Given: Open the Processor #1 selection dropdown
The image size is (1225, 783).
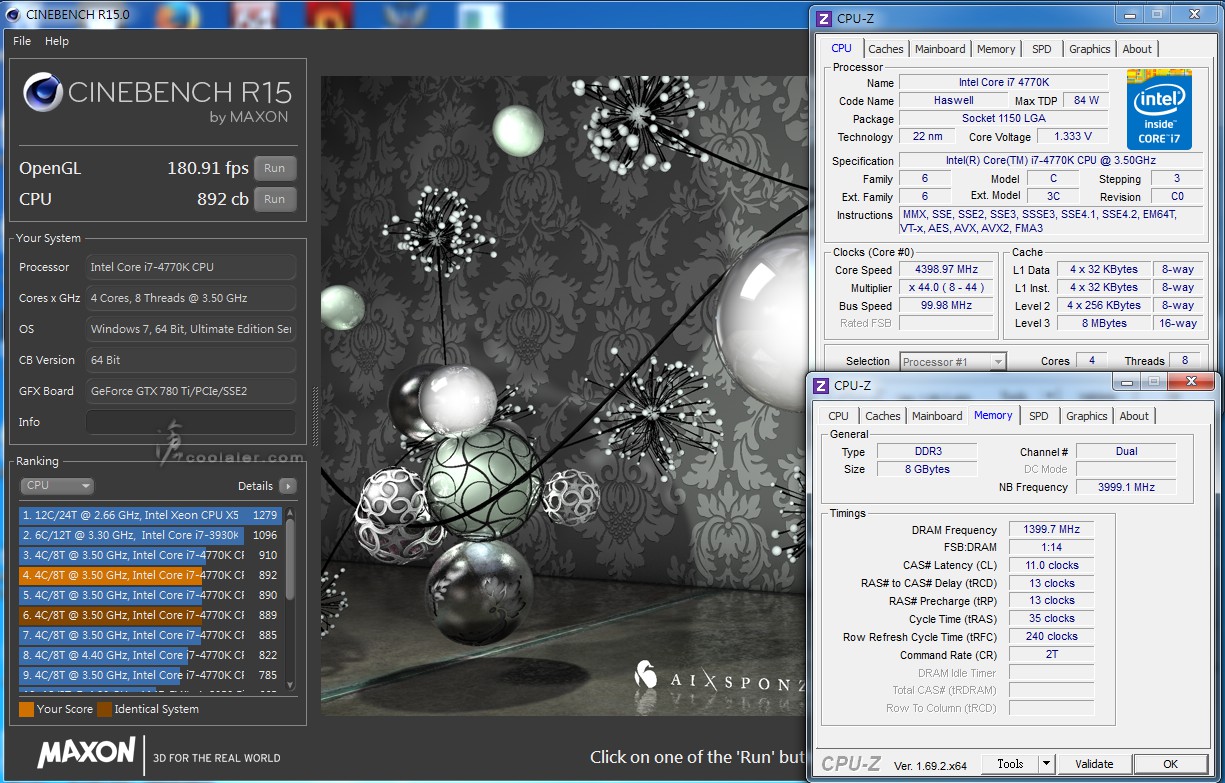Looking at the screenshot, I should pos(953,362).
